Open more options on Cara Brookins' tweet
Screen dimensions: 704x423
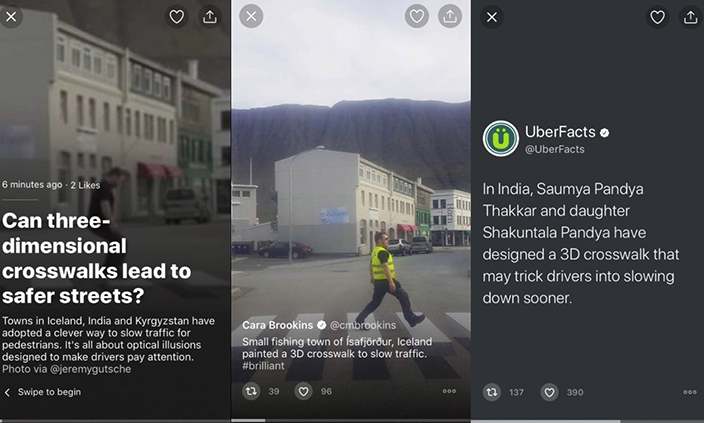click(x=449, y=391)
